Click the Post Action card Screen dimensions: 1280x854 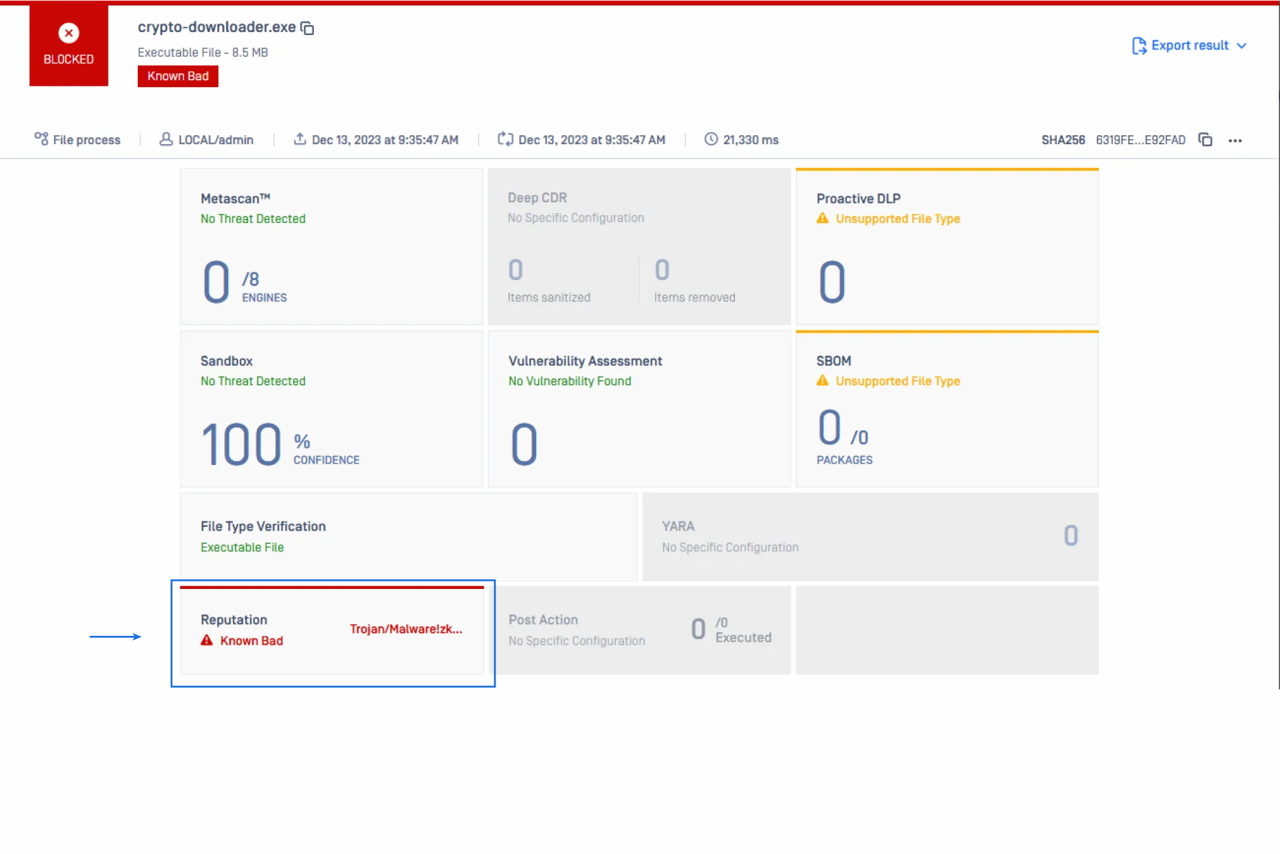[x=639, y=630]
